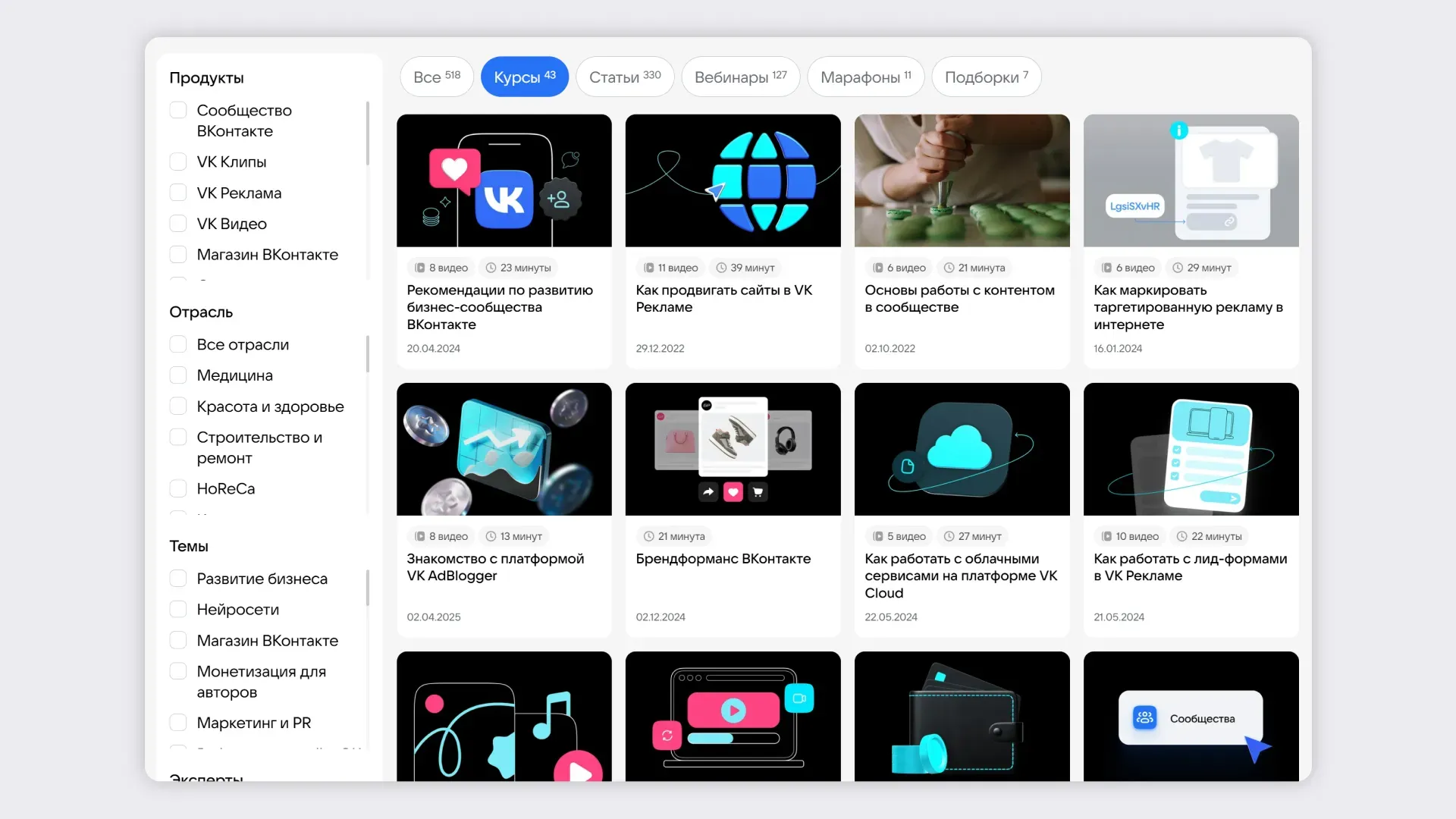
Task: Check Строительство и ремонт filter
Action: pos(178,438)
